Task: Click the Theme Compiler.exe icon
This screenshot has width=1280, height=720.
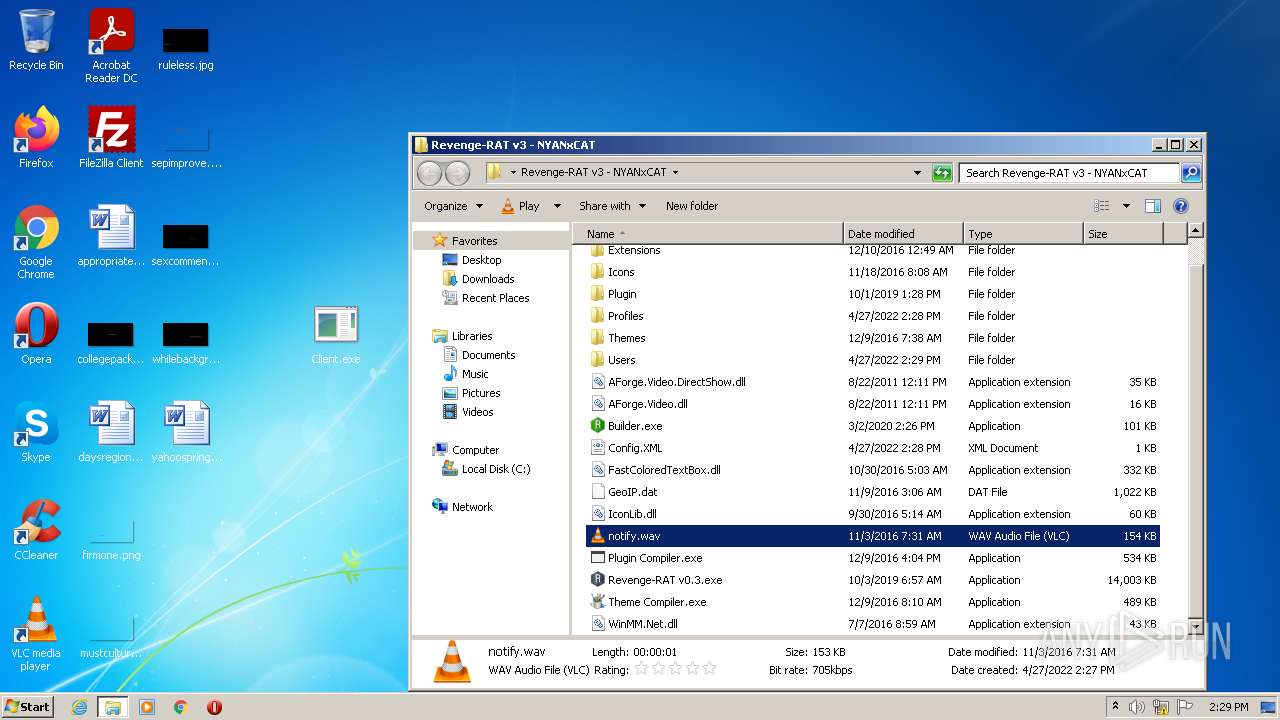Action: (598, 602)
